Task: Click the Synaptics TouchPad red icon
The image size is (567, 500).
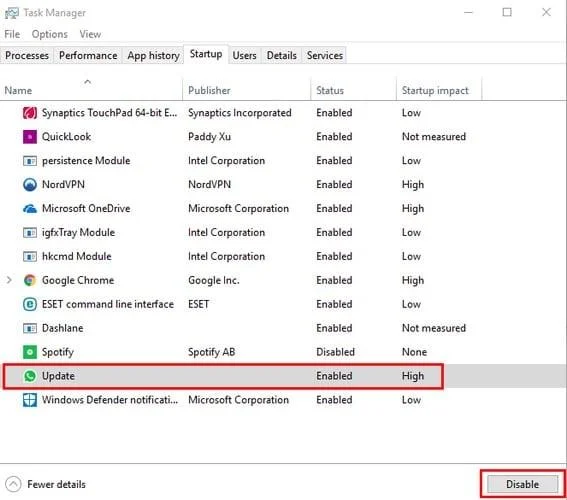Action: tap(30, 113)
